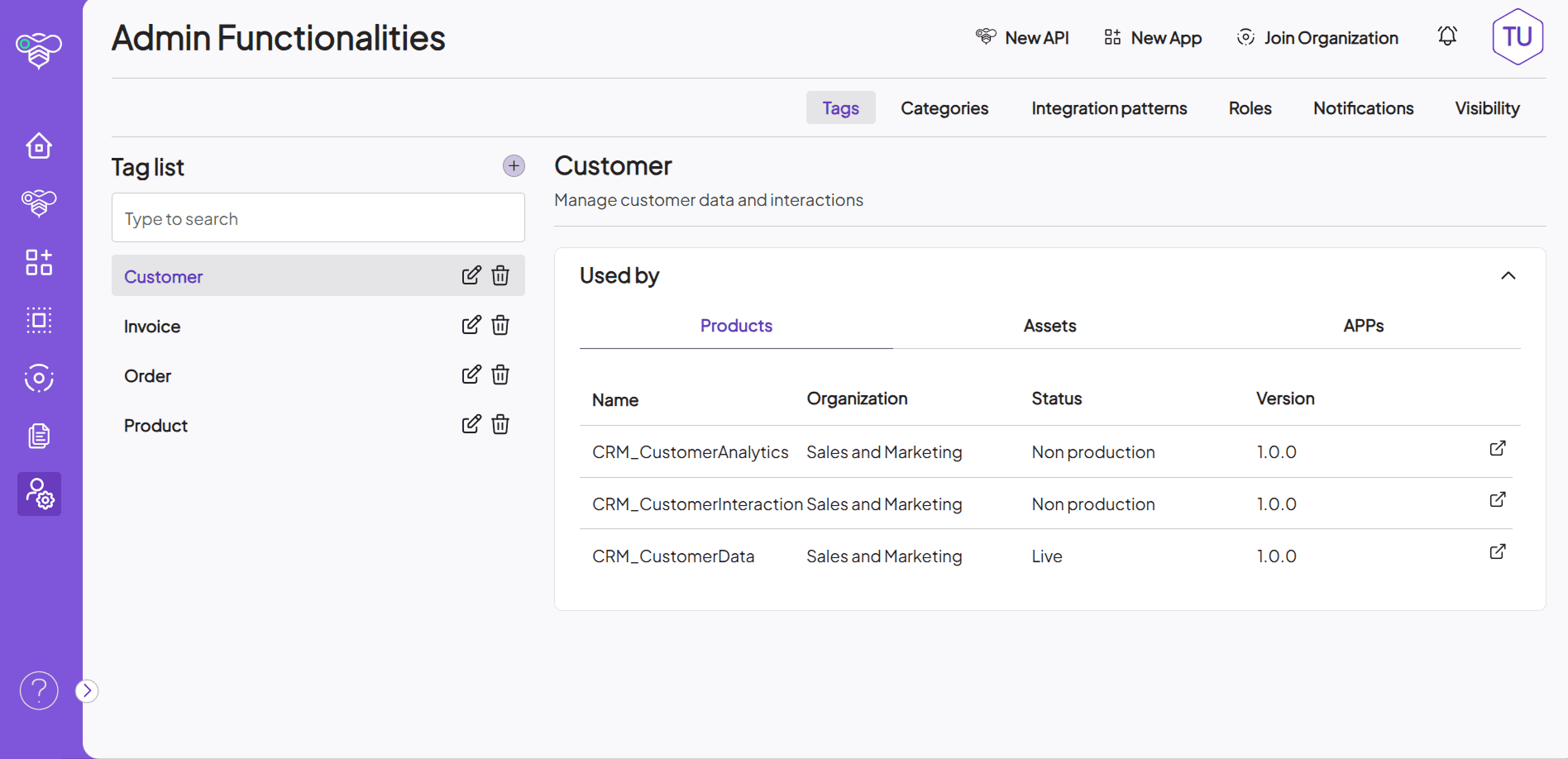1568x759 pixels.
Task: Open the Apps grid icon in the sidebar
Action: 38,262
